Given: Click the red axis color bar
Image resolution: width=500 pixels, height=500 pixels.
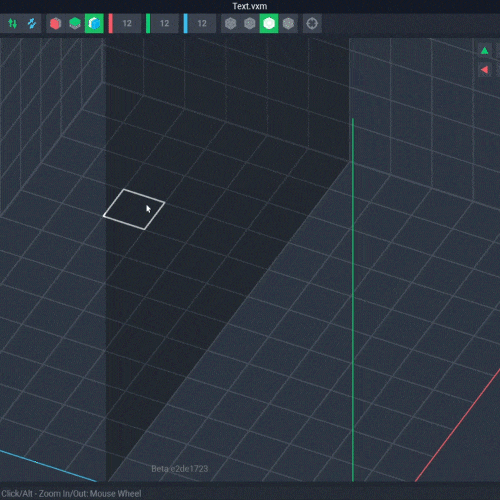Looking at the screenshot, I should tap(111, 23).
